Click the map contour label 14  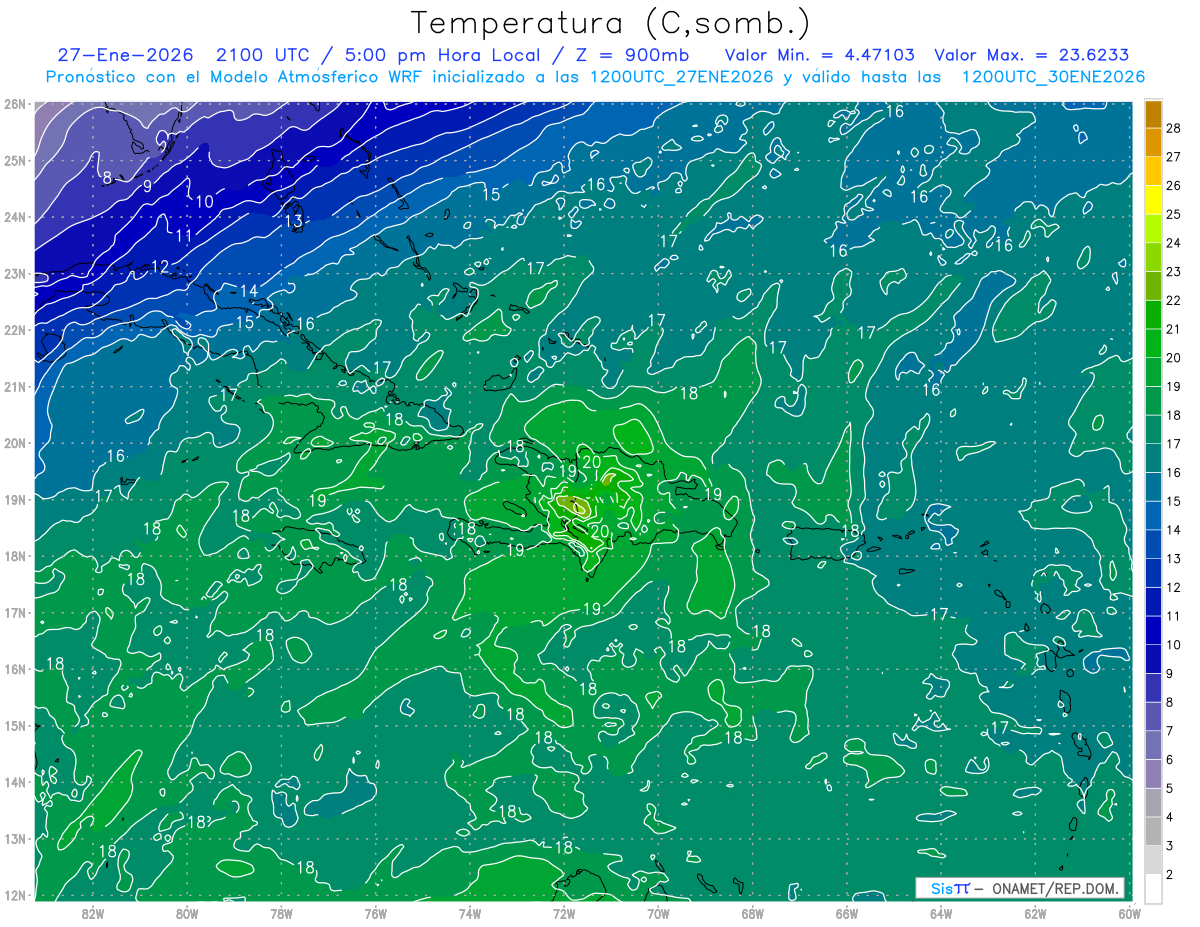tap(249, 292)
